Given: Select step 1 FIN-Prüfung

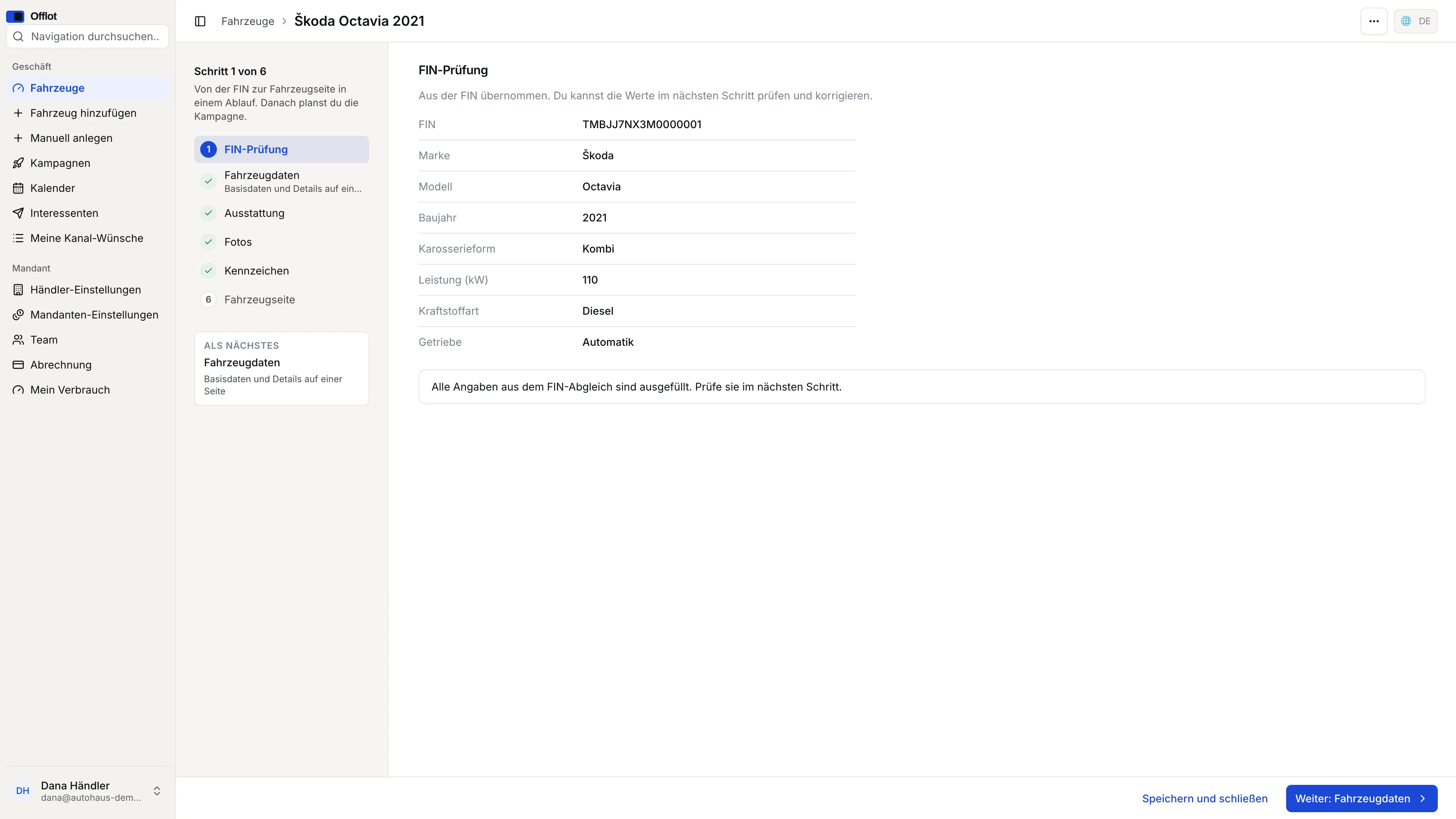Looking at the screenshot, I should (281, 149).
